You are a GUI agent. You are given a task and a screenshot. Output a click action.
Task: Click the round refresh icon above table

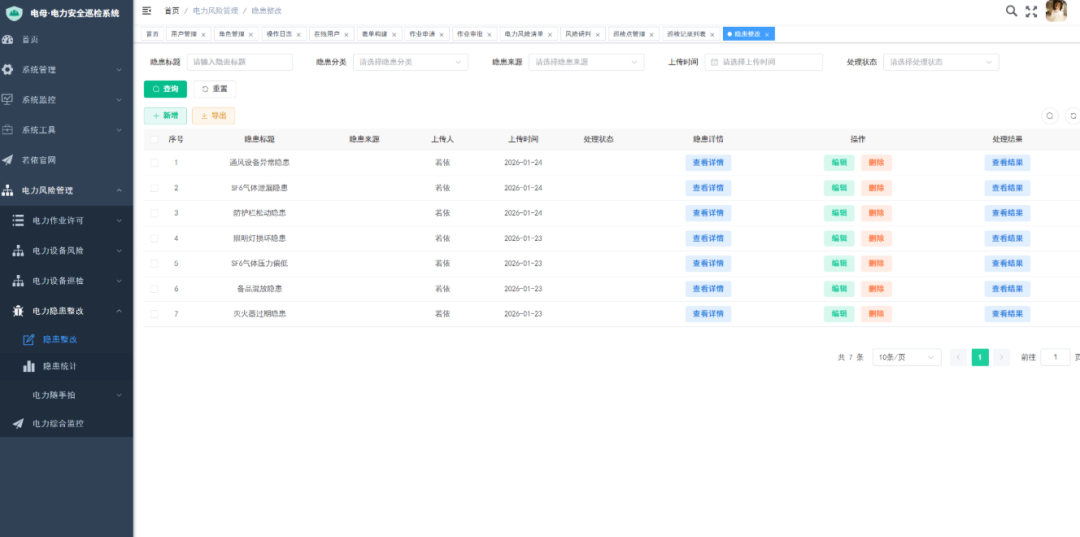click(x=1072, y=116)
